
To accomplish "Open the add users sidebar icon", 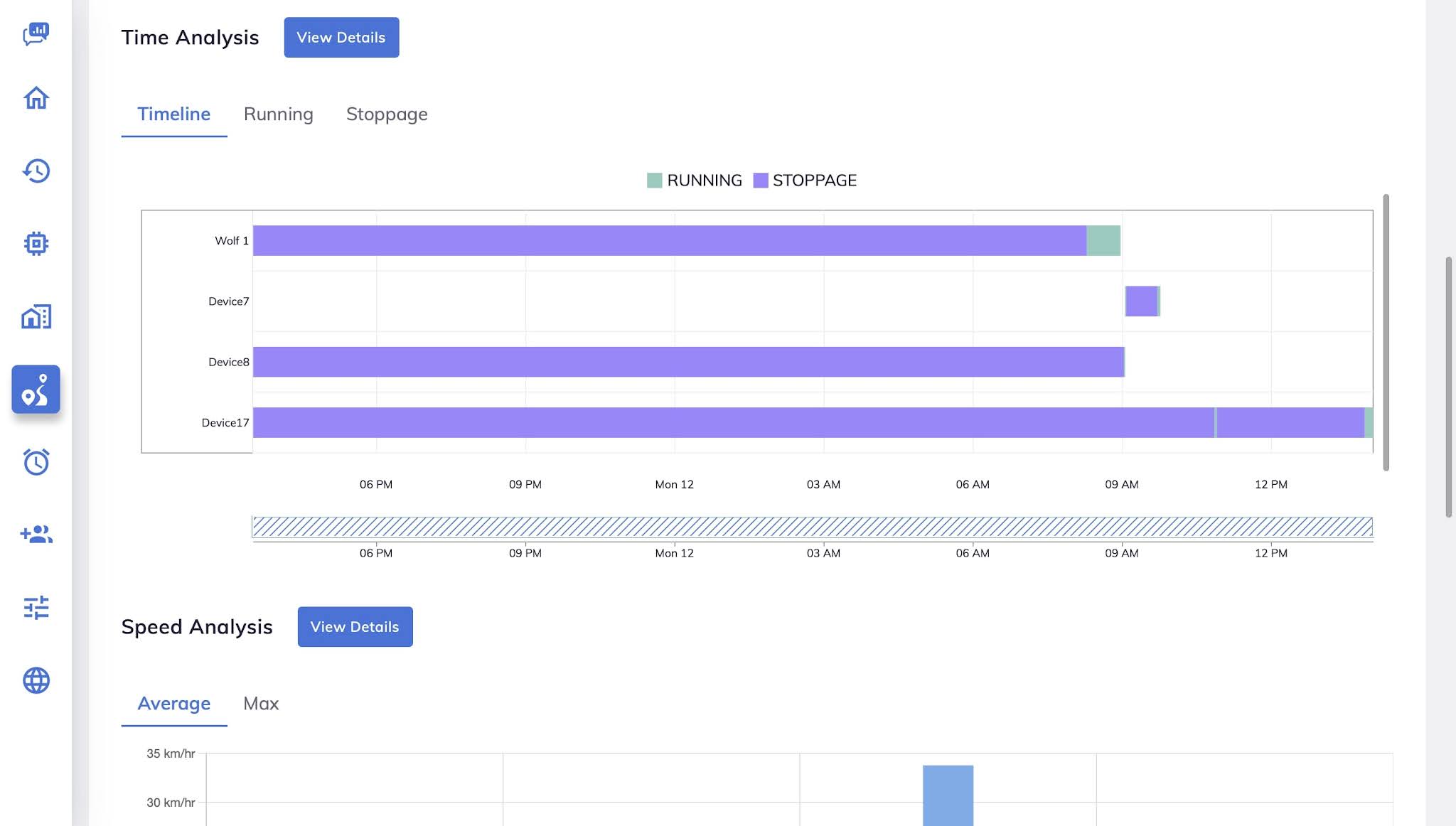I will pyautogui.click(x=36, y=535).
